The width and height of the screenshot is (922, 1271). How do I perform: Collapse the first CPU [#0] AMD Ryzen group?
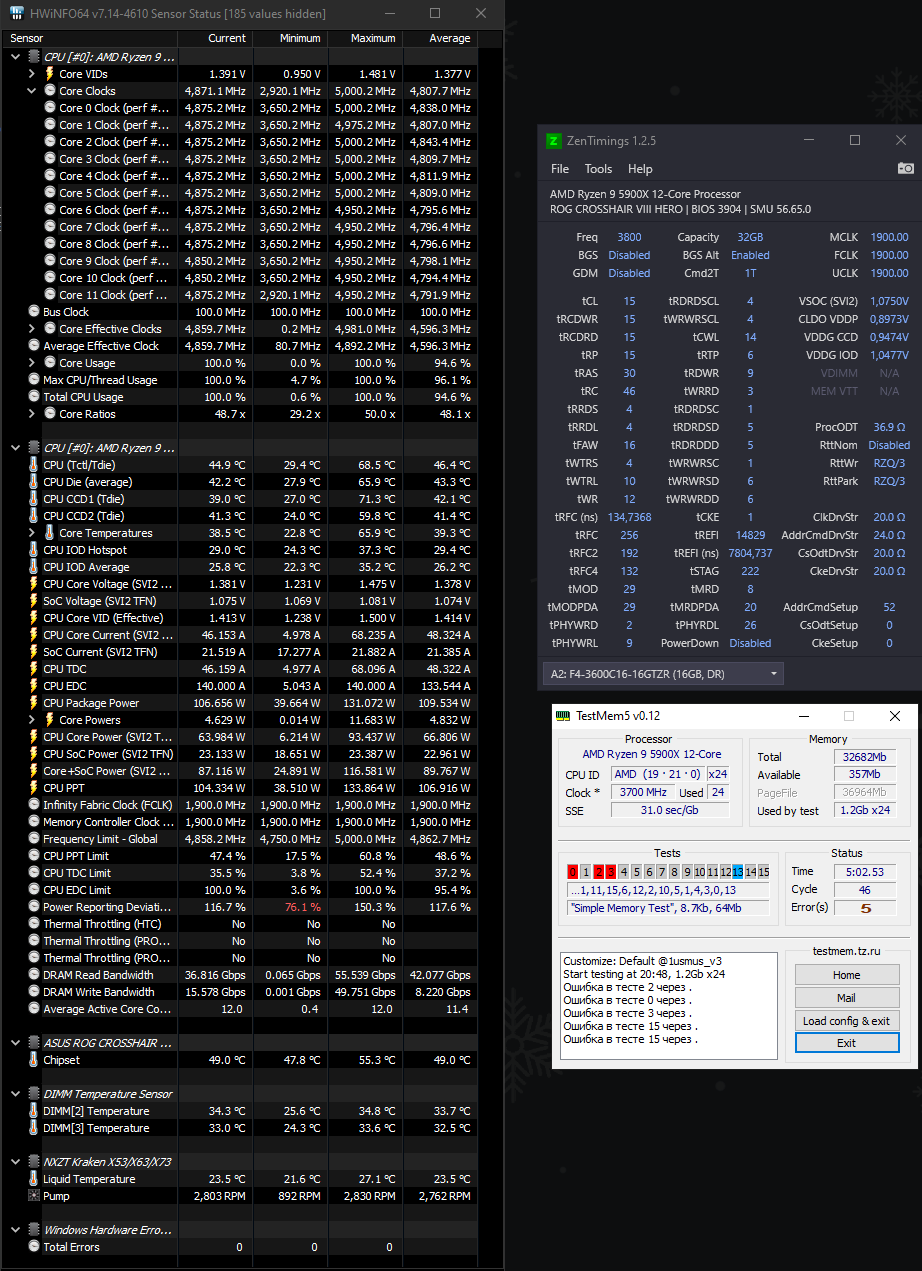[15, 57]
